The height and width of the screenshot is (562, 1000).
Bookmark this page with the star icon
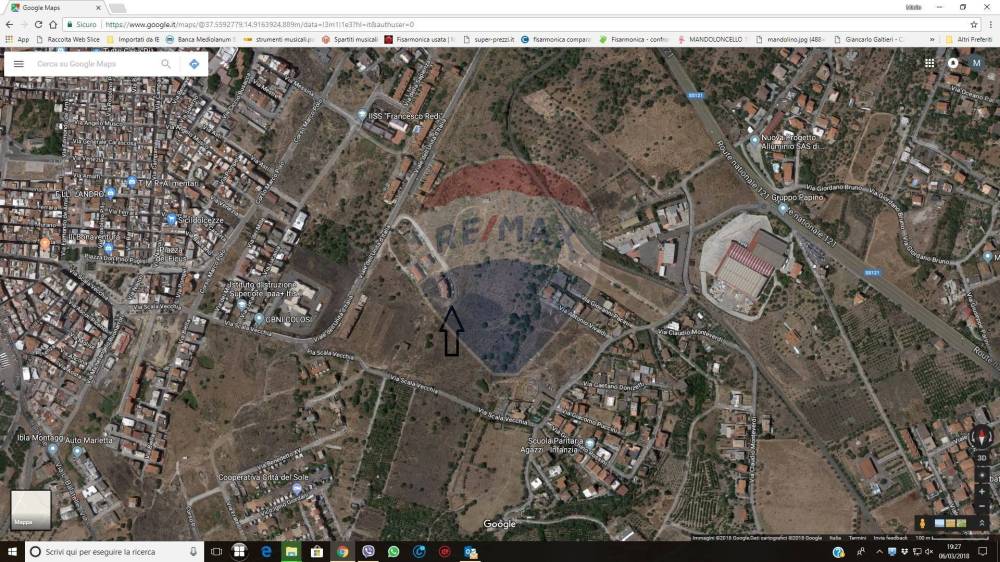pos(974,24)
